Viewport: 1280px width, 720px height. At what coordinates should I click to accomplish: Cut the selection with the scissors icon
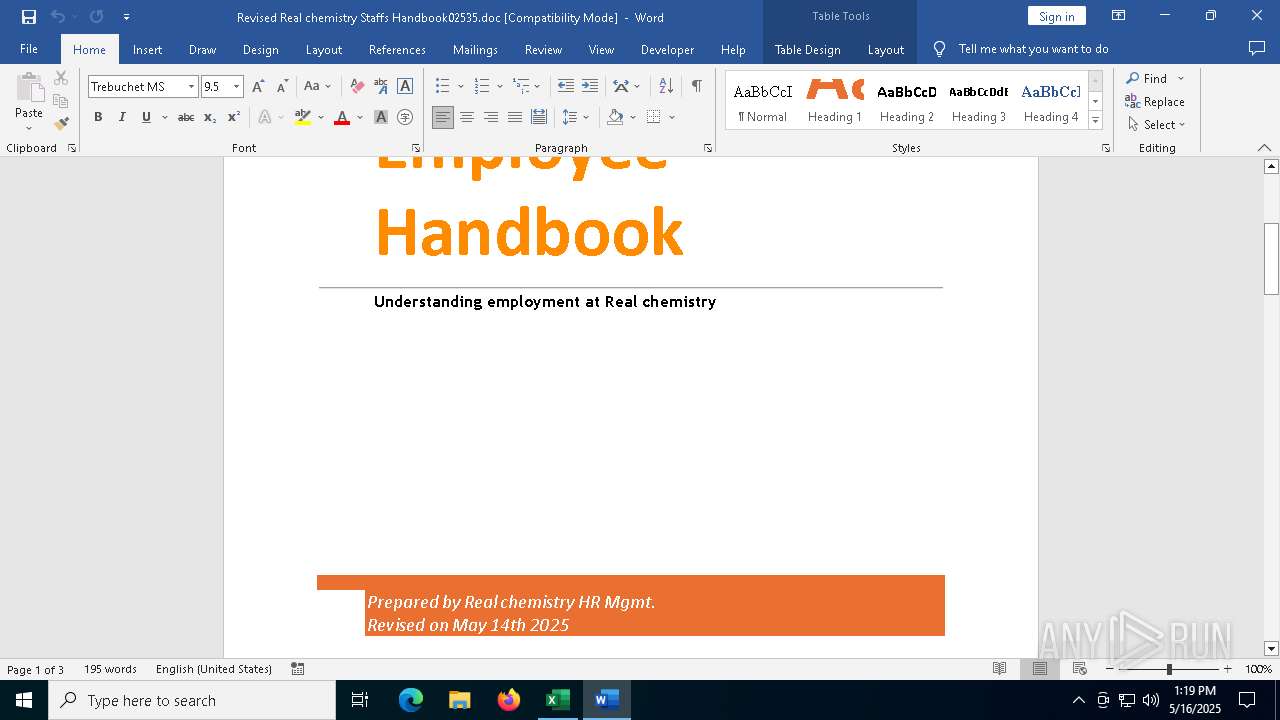pyautogui.click(x=61, y=78)
